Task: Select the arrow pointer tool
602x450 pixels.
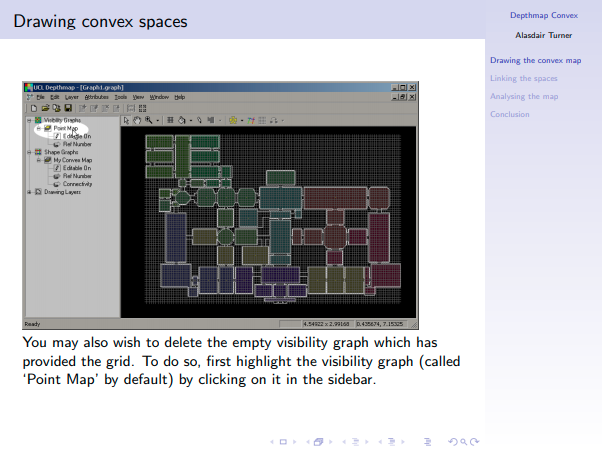Action: 126,121
